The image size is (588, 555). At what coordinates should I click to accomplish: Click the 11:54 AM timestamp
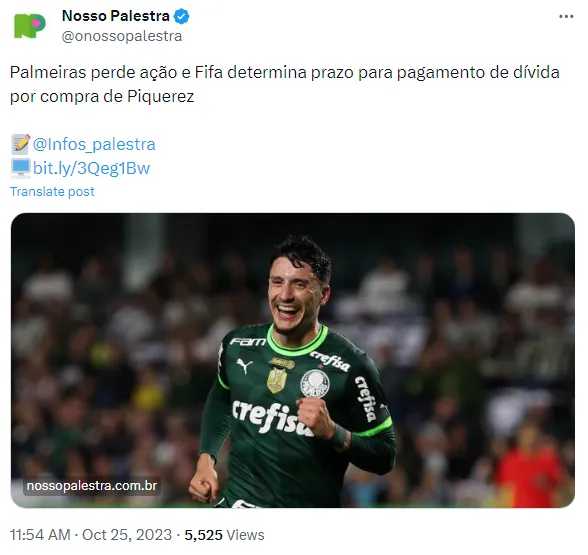point(40,535)
